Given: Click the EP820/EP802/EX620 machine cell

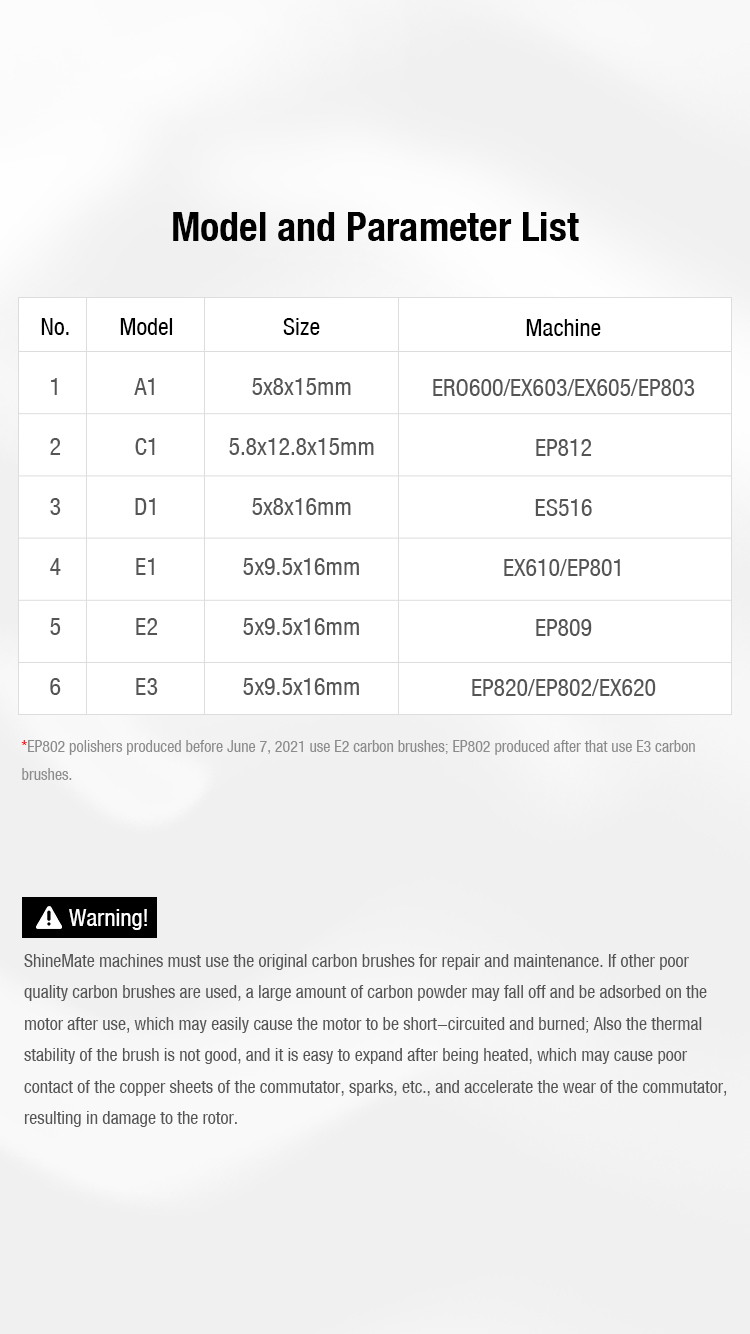Looking at the screenshot, I should pyautogui.click(x=564, y=687).
